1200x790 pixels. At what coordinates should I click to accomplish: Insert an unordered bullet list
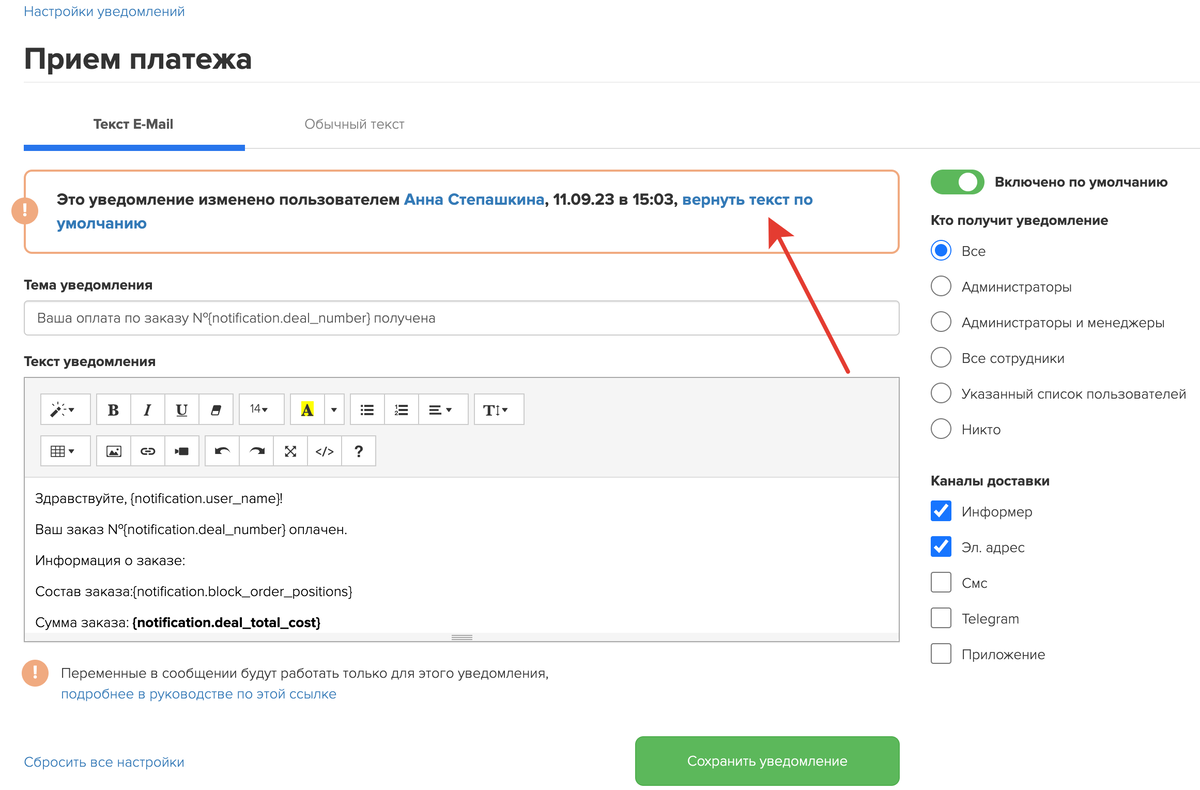[367, 409]
